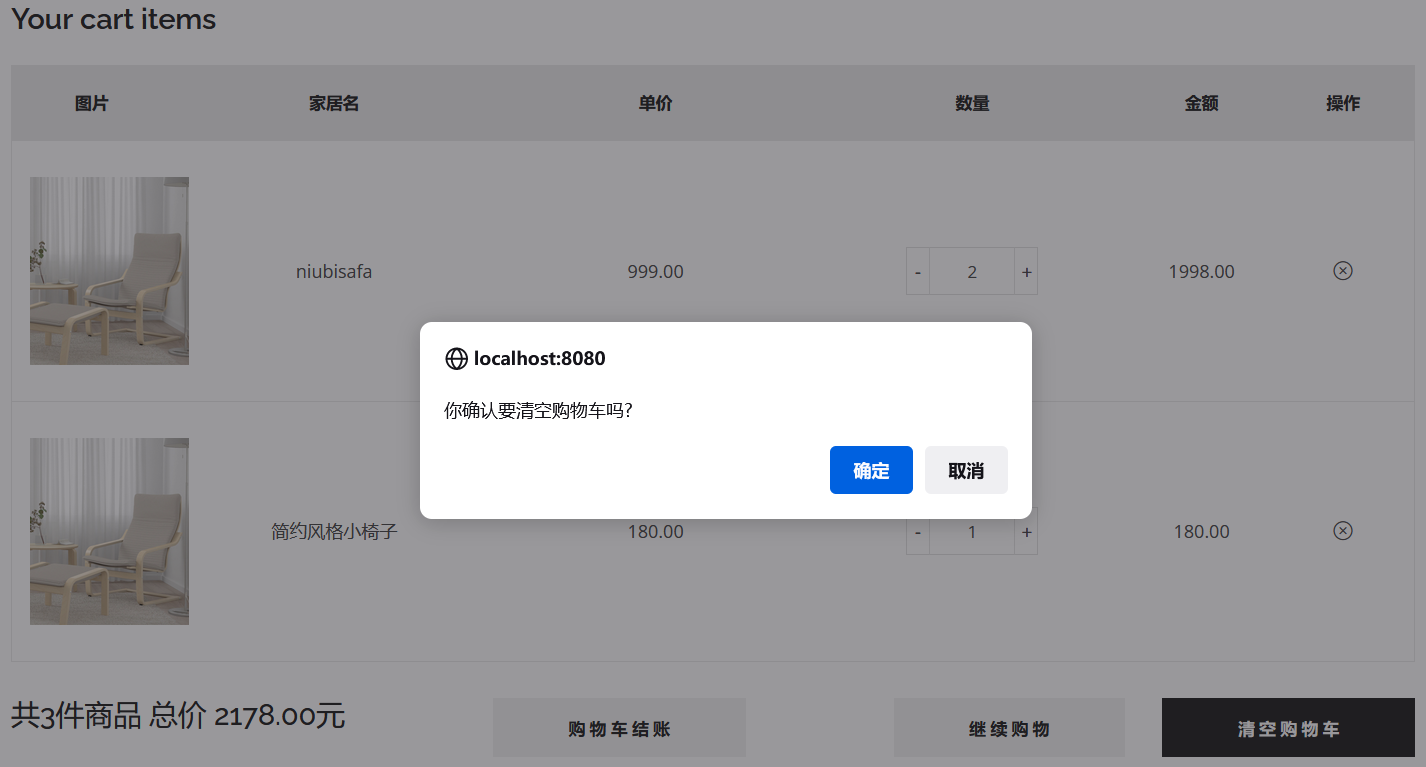Select the 操作 column header

(x=1343, y=103)
